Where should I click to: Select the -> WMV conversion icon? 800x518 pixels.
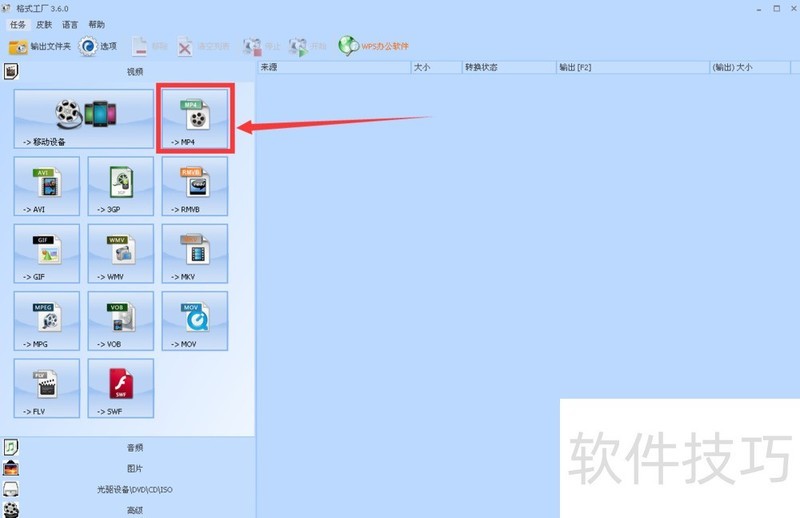coord(121,254)
